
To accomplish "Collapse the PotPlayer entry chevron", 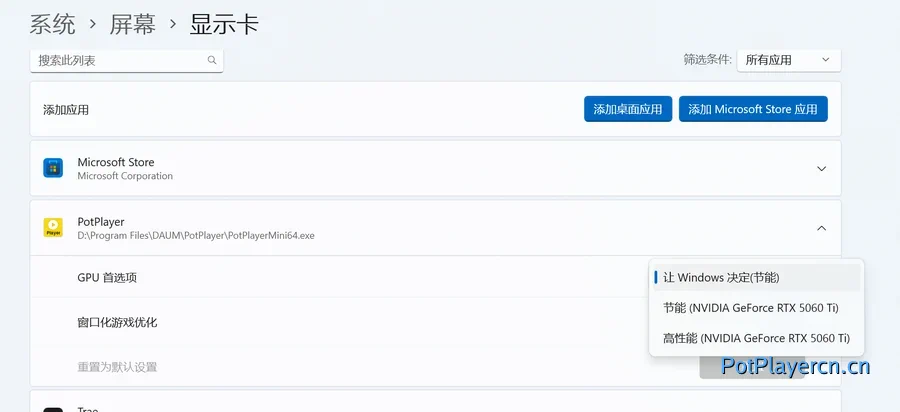I will coord(821,228).
